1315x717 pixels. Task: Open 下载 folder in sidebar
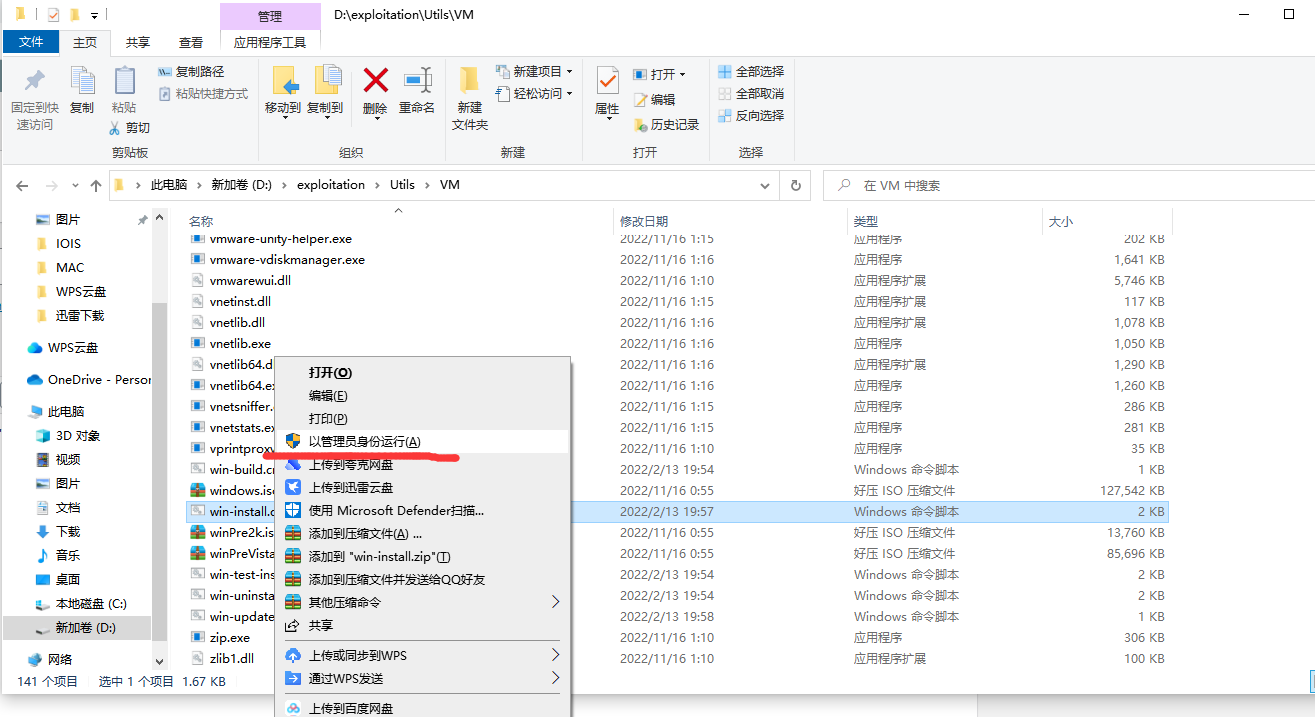tap(57, 531)
